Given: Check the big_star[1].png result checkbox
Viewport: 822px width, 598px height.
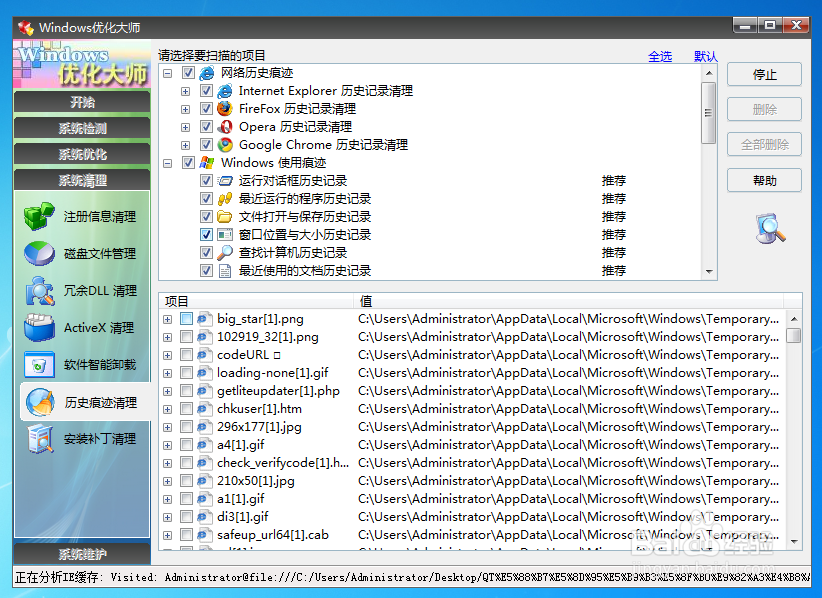Looking at the screenshot, I should click(186, 319).
